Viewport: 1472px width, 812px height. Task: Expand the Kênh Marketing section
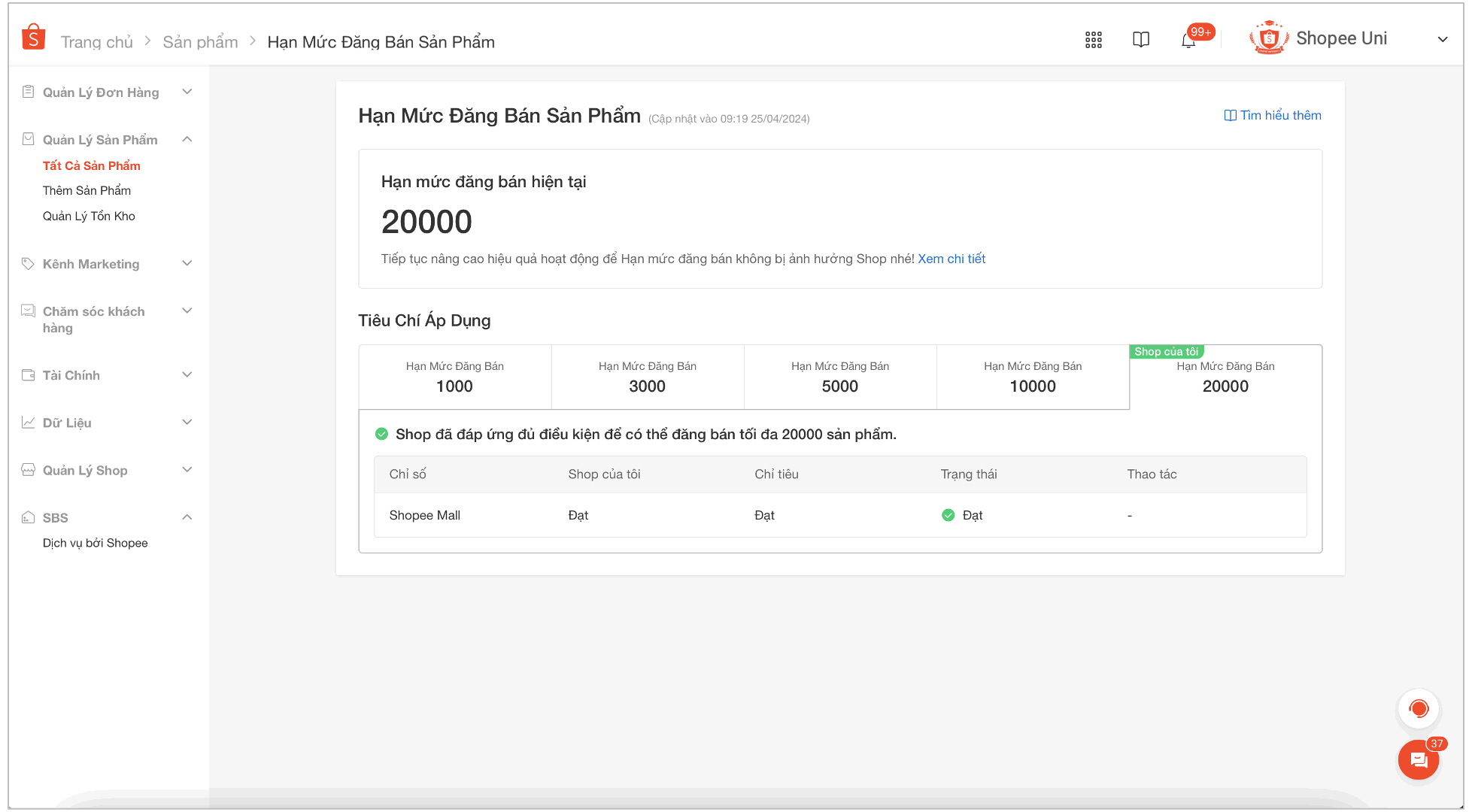187,263
